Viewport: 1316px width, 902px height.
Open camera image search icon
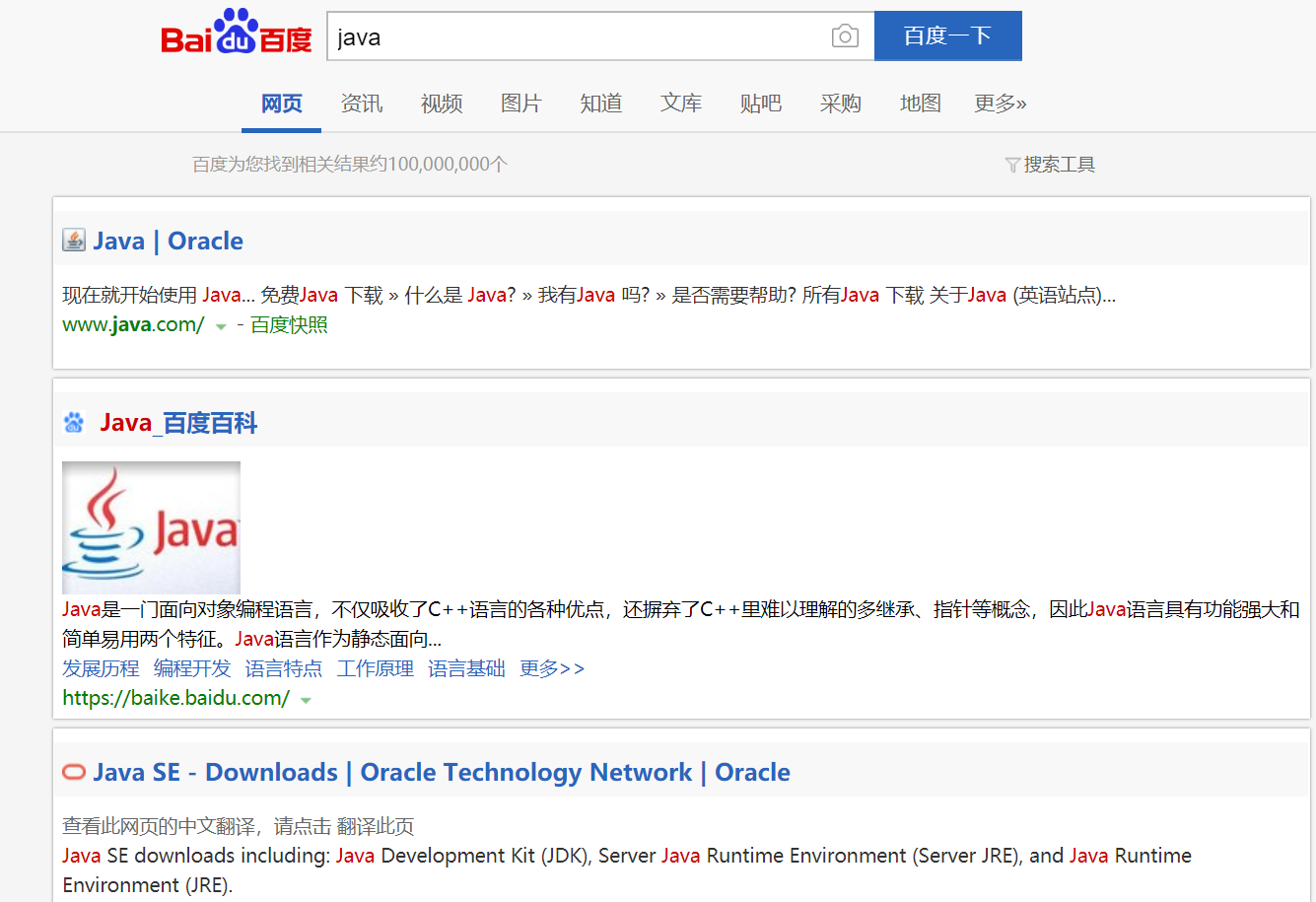point(845,36)
